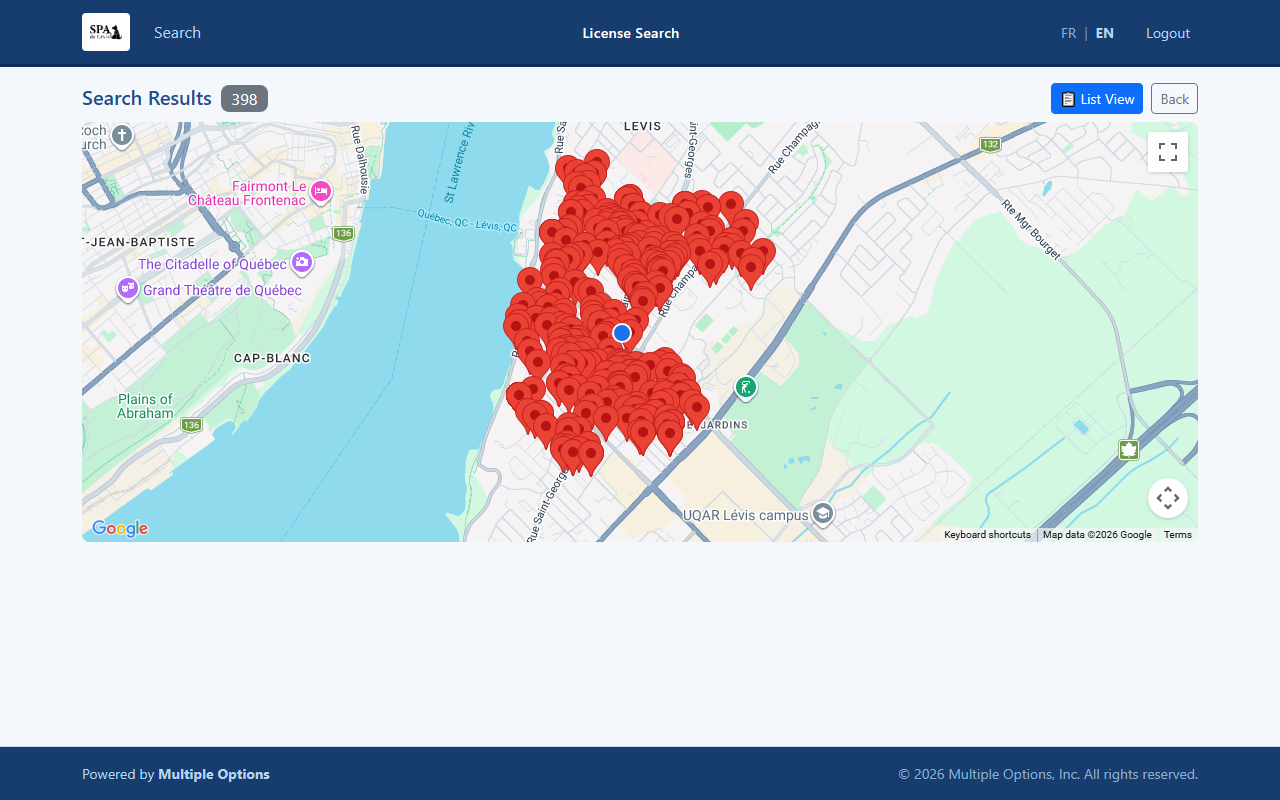The height and width of the screenshot is (800, 1280).
Task: Go back with the Back button
Action: click(x=1174, y=99)
